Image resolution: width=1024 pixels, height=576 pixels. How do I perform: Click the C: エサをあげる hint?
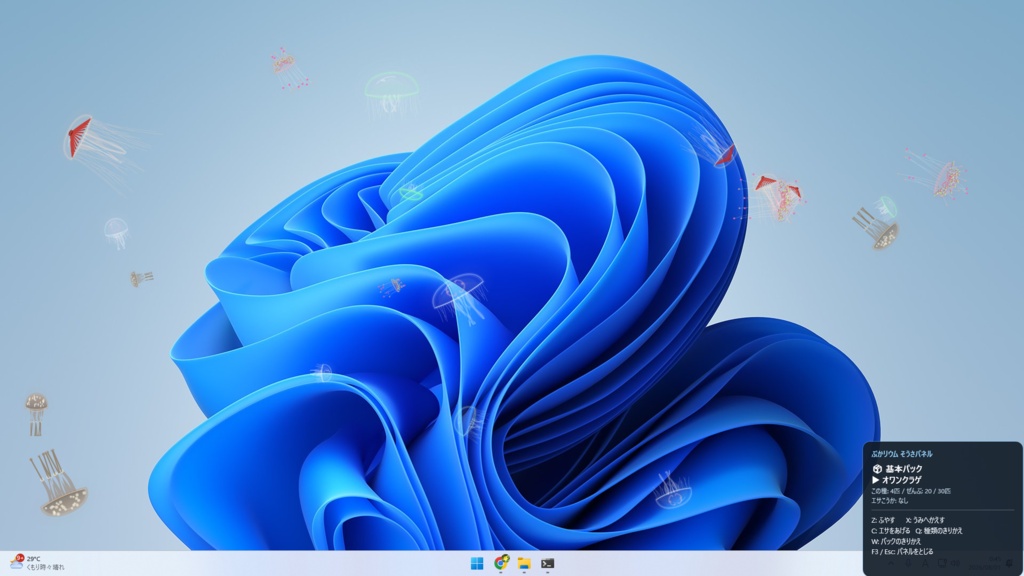890,531
